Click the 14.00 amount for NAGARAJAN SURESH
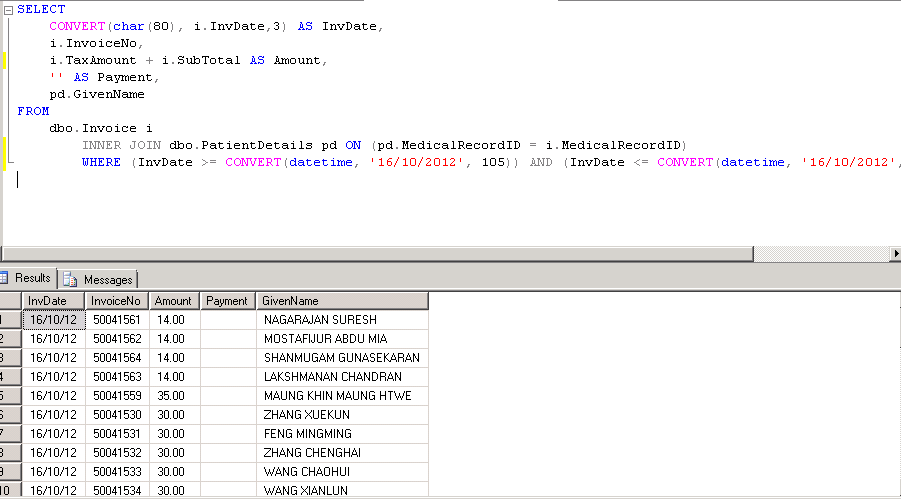 click(x=175, y=320)
